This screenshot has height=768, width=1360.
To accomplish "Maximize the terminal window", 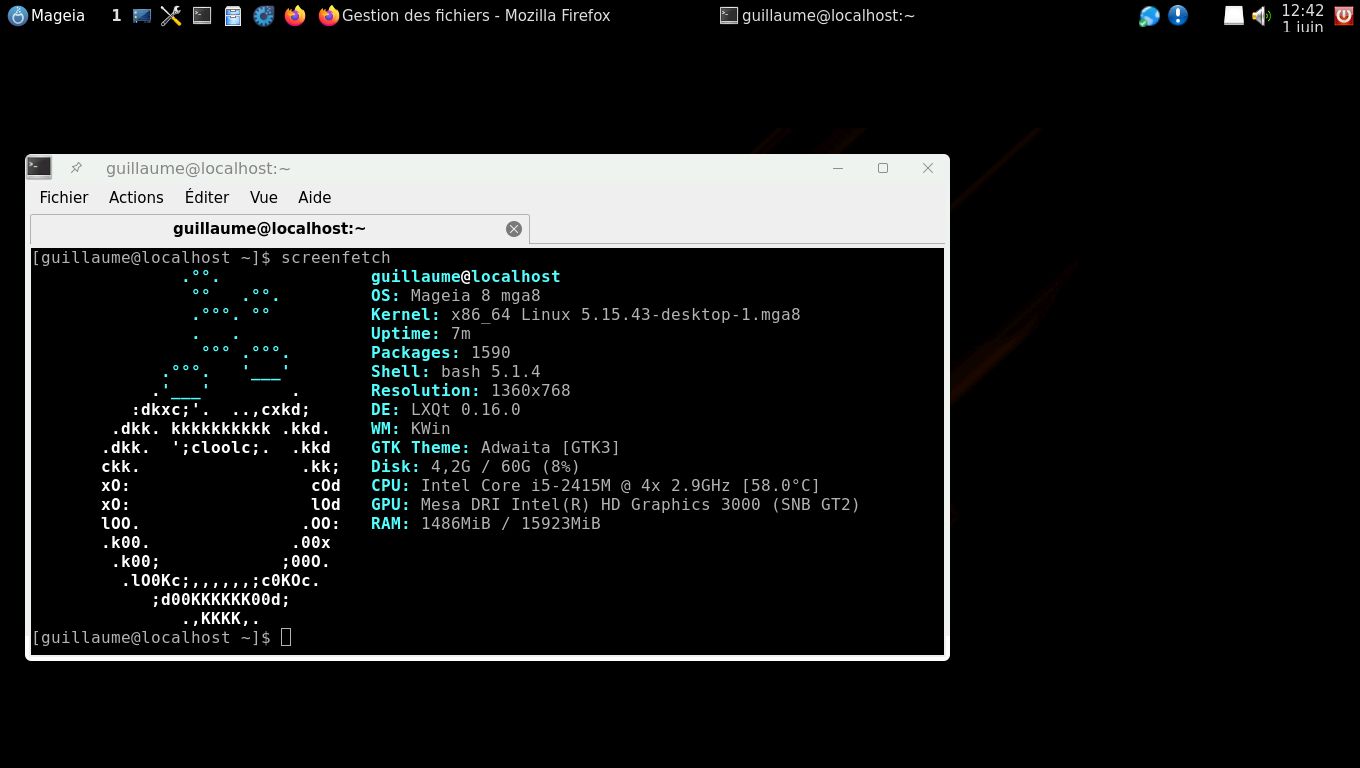I will pyautogui.click(x=883, y=168).
